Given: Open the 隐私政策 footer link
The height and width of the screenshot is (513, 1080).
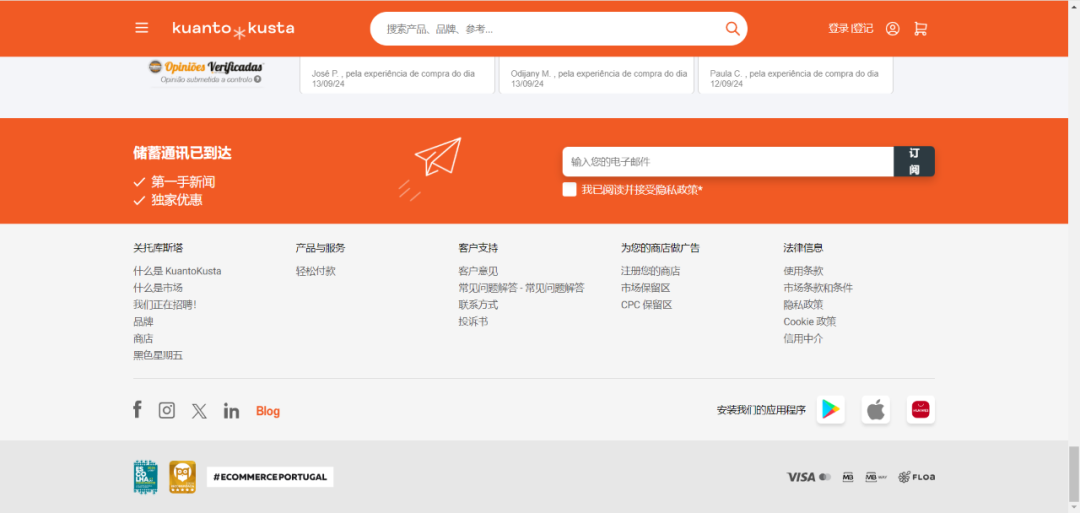Looking at the screenshot, I should click(x=803, y=305).
